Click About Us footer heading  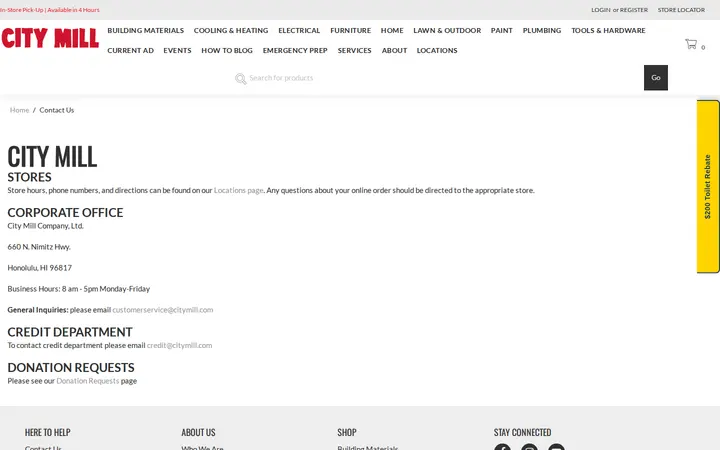point(198,433)
